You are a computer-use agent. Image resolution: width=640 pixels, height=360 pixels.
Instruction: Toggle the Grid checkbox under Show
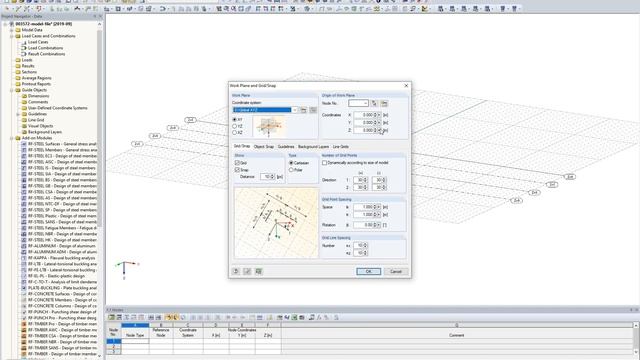(237, 162)
